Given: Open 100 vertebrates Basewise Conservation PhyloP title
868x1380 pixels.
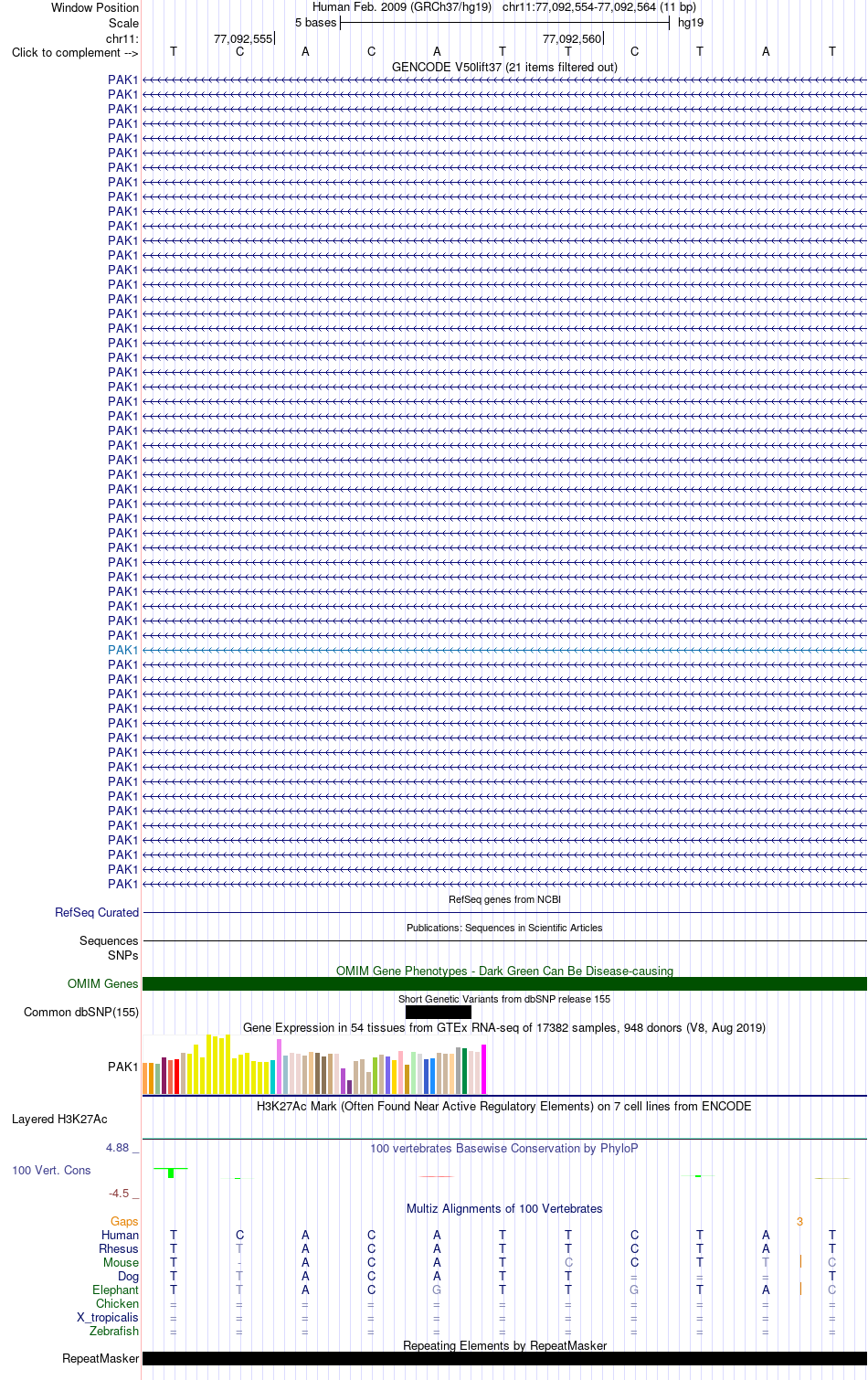Looking at the screenshot, I should tap(504, 1148).
